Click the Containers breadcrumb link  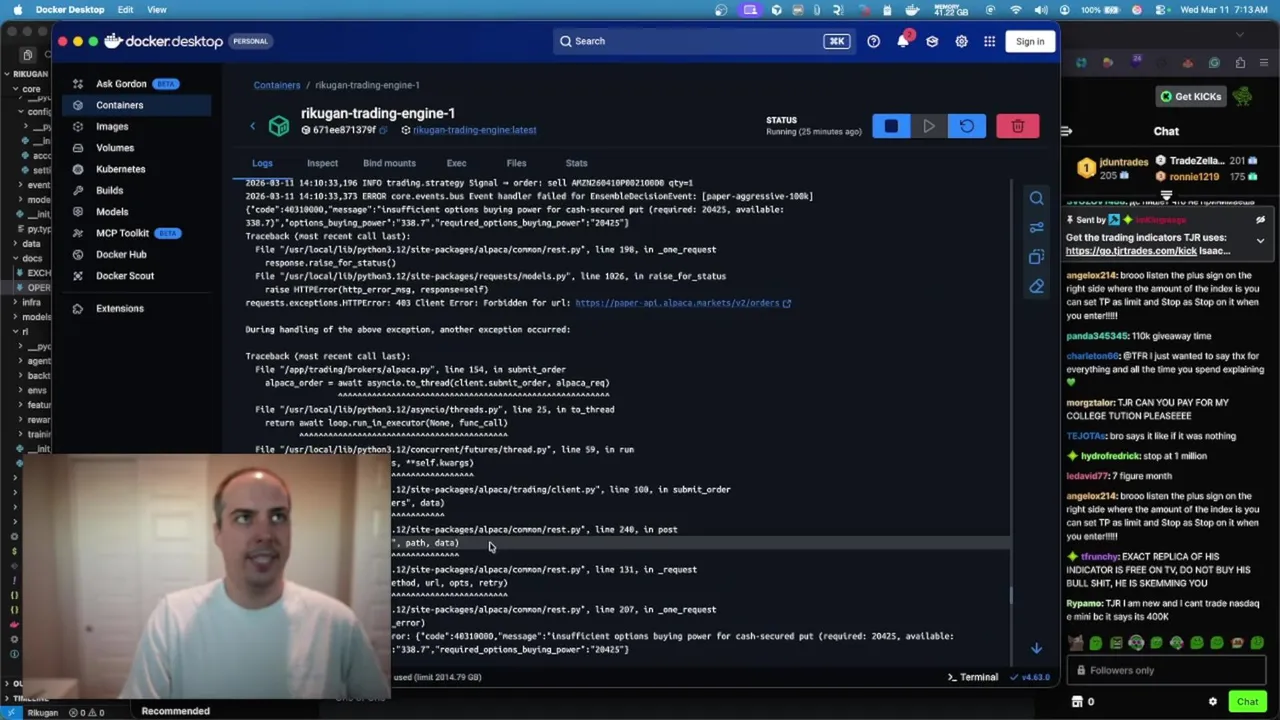[x=277, y=85]
